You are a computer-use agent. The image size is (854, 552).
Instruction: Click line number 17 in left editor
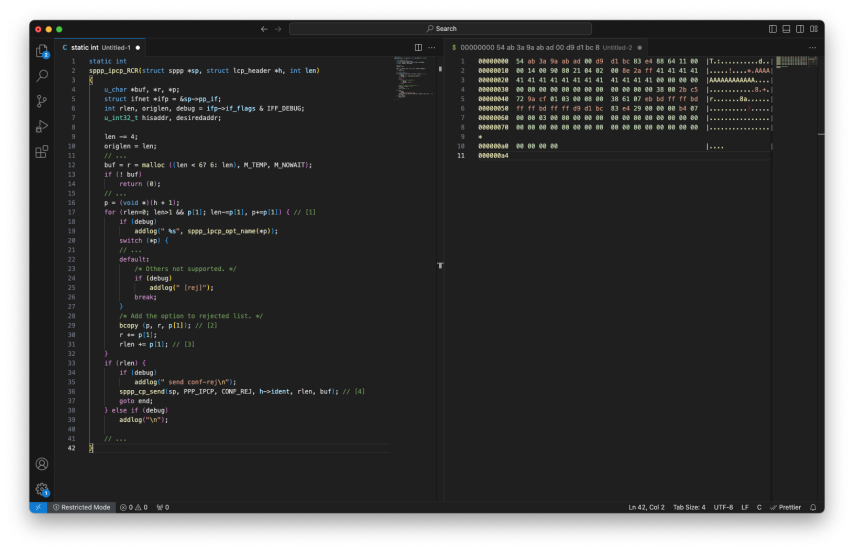71,212
